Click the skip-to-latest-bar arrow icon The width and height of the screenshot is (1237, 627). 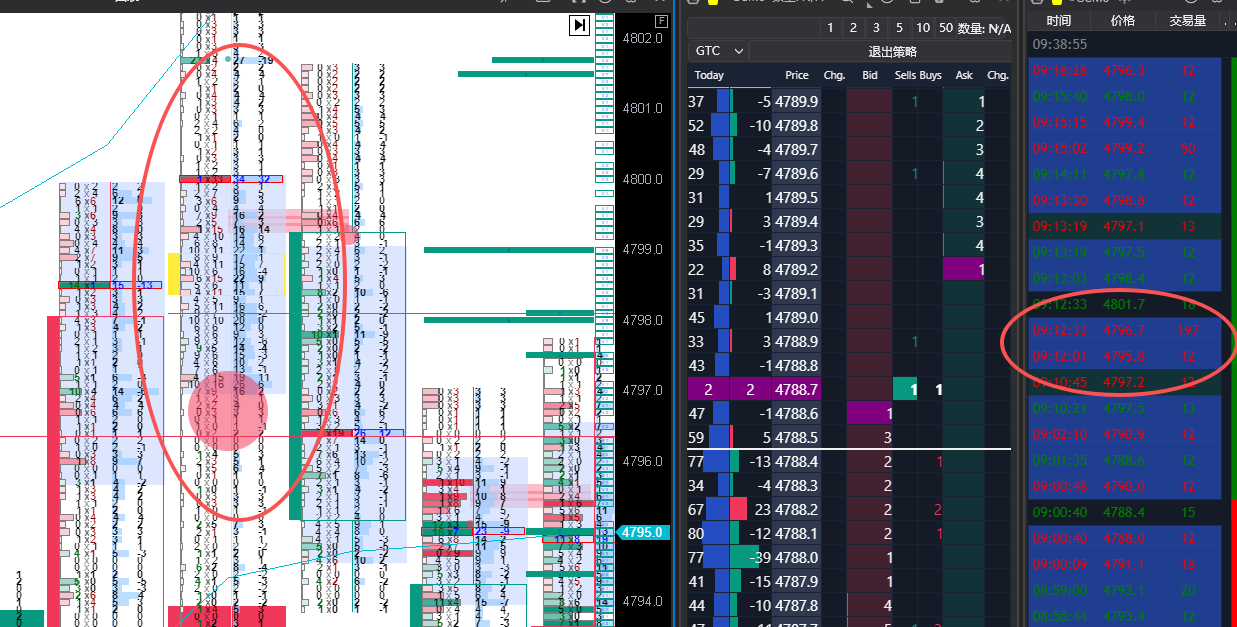(x=579, y=25)
